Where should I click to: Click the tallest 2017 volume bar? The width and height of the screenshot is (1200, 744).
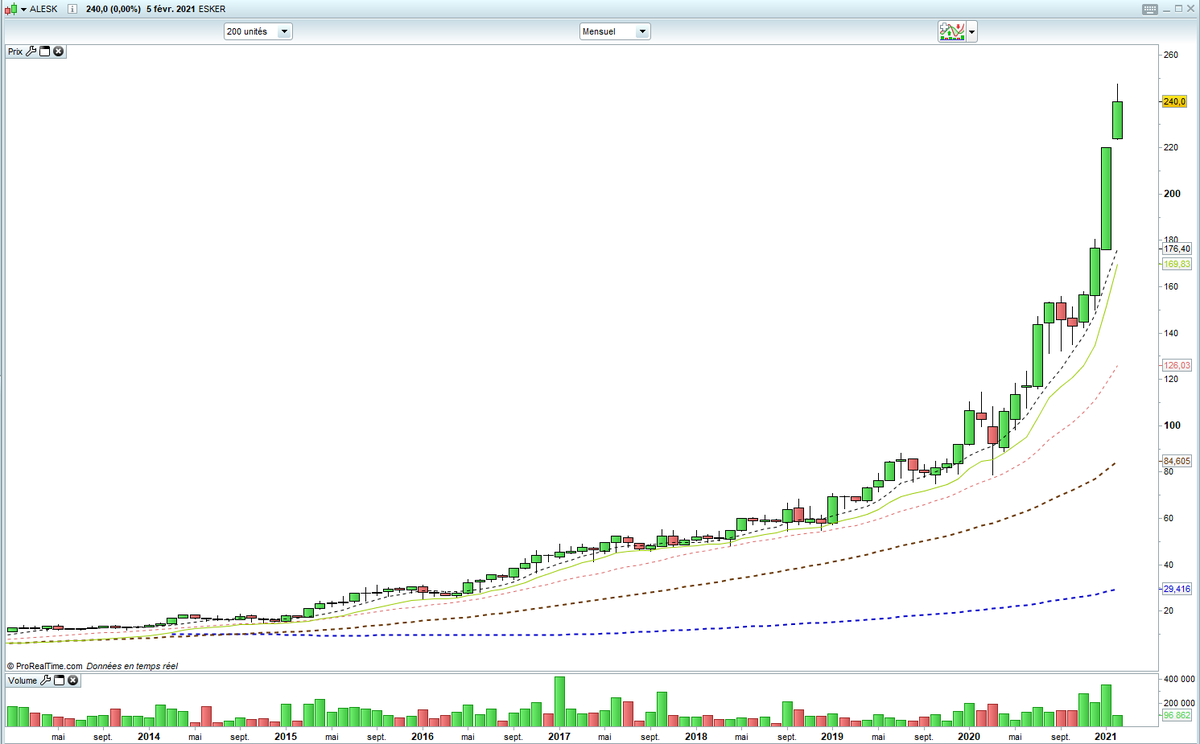559,701
